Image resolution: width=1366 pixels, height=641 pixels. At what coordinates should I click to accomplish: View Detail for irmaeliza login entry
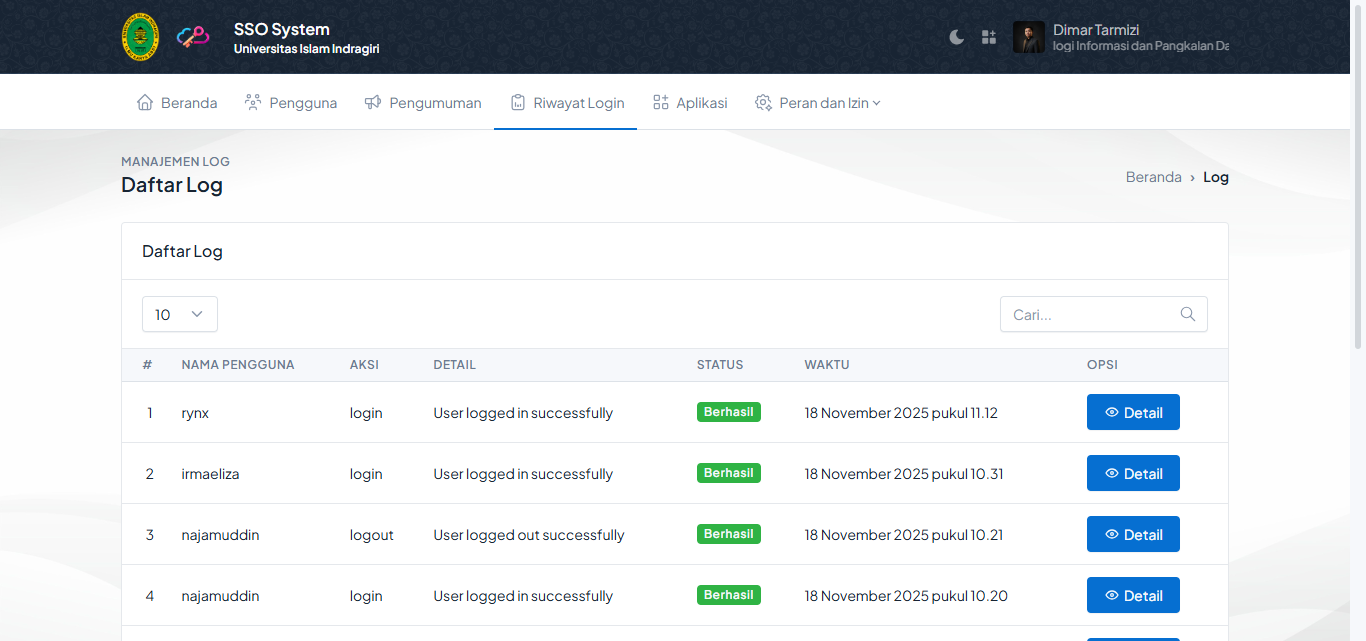pyautogui.click(x=1133, y=473)
